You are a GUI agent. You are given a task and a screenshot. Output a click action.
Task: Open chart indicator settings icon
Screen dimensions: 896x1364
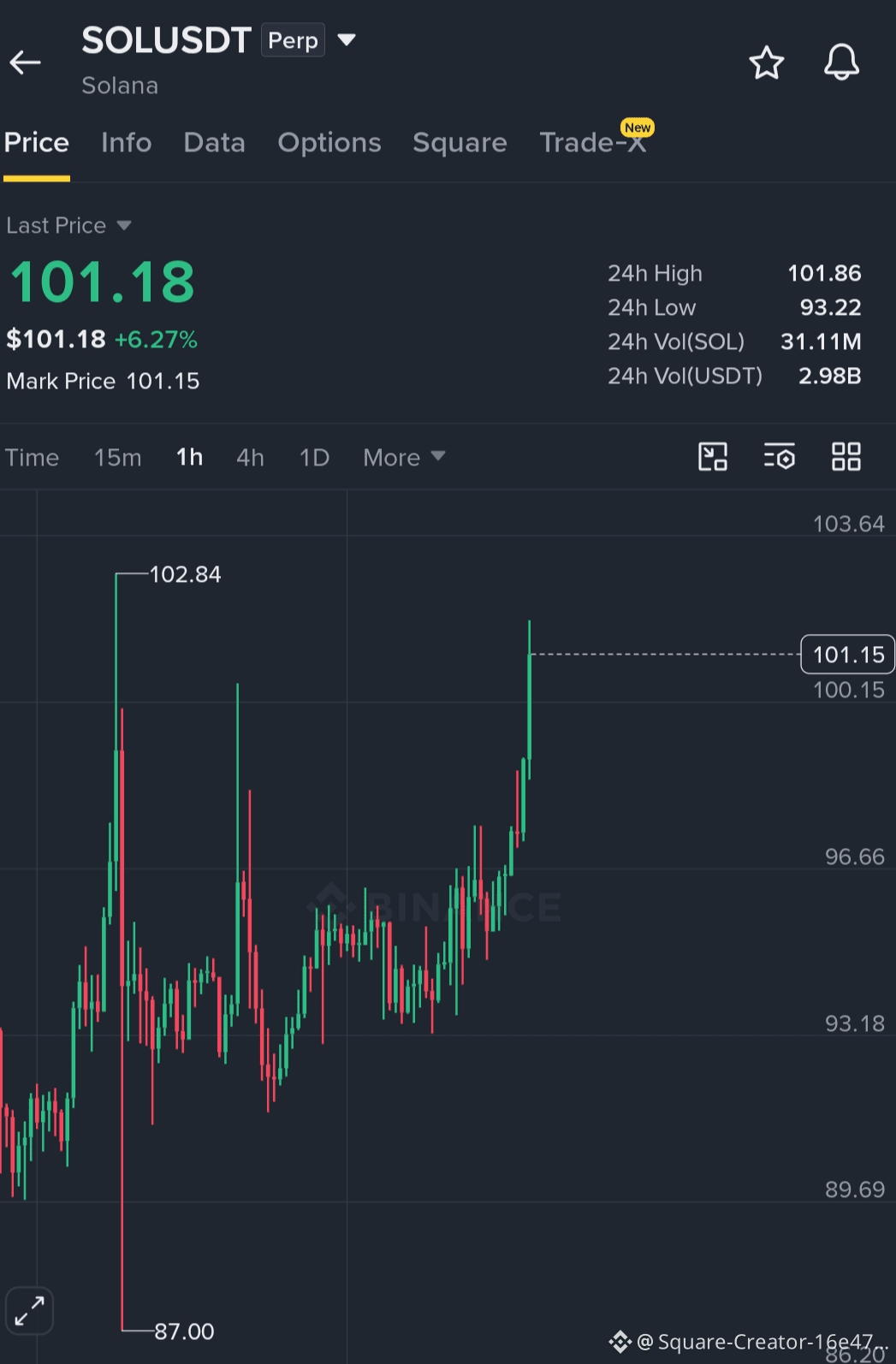[779, 457]
